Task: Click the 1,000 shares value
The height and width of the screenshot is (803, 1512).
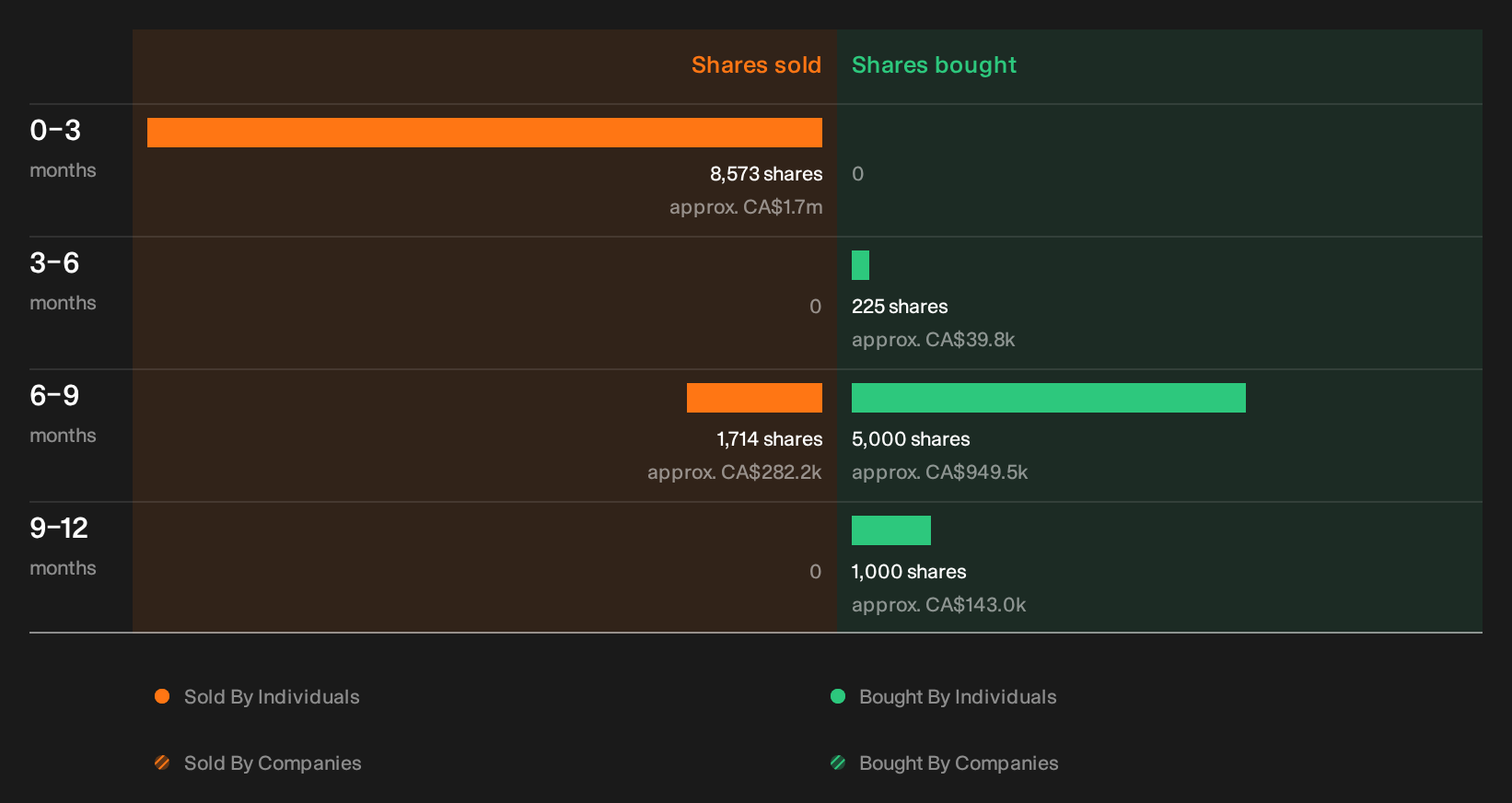Action: point(909,572)
